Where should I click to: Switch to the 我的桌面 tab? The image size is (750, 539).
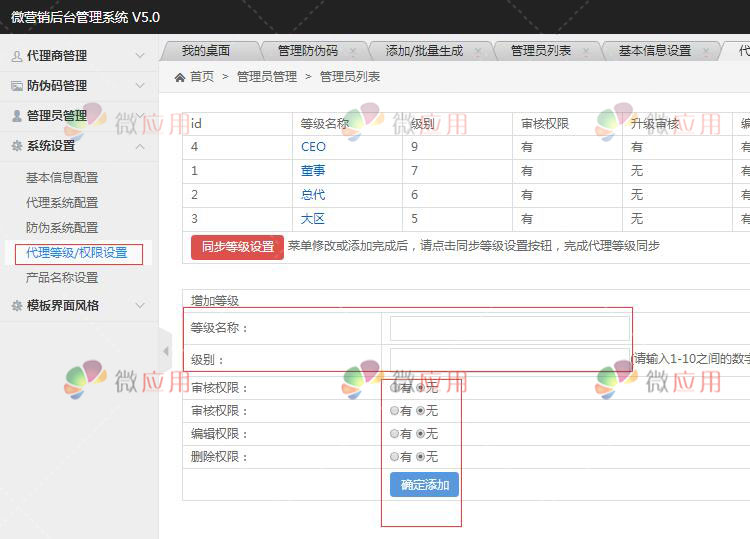[206, 51]
